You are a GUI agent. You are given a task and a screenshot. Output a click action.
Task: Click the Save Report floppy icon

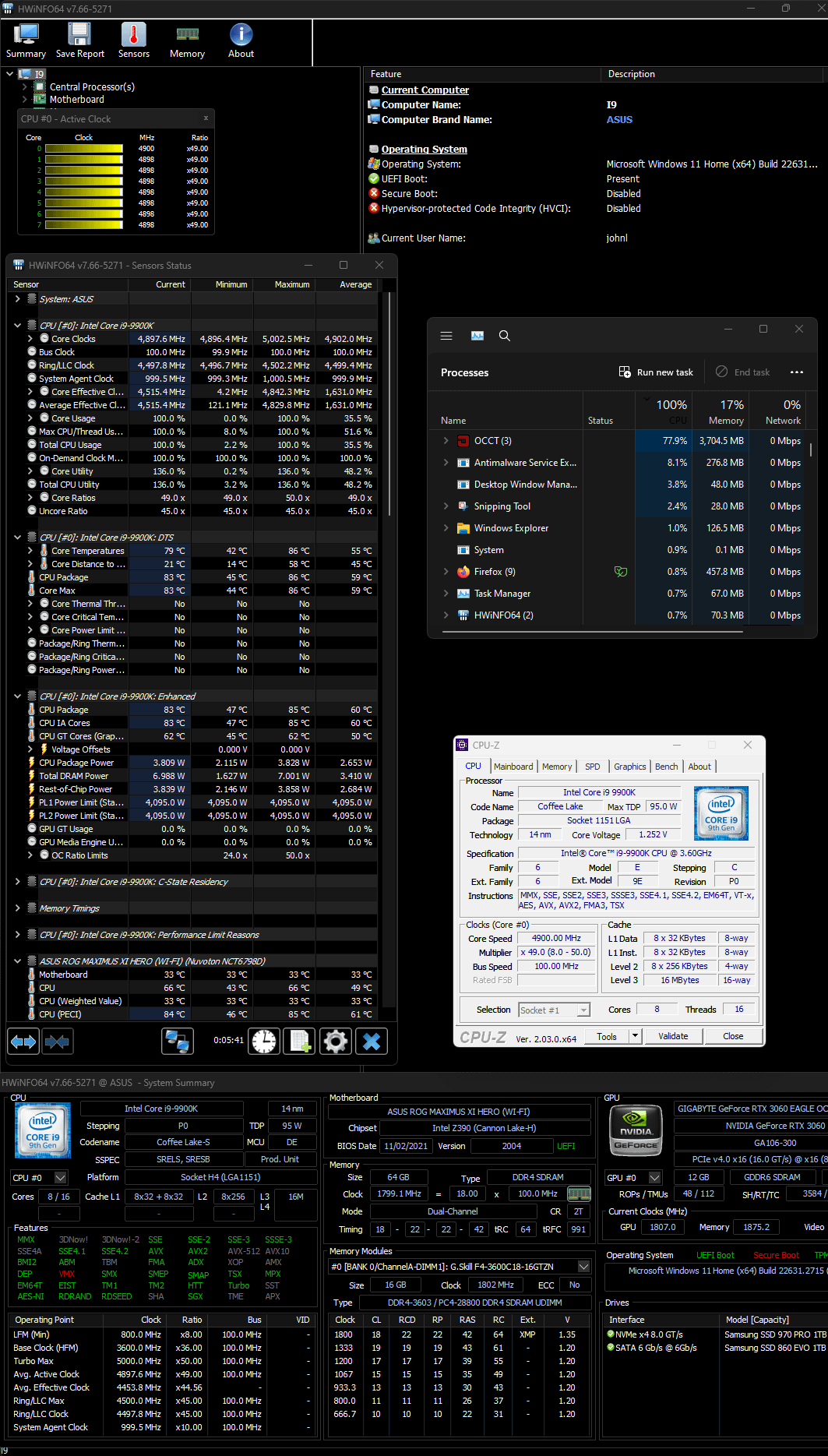click(x=79, y=41)
